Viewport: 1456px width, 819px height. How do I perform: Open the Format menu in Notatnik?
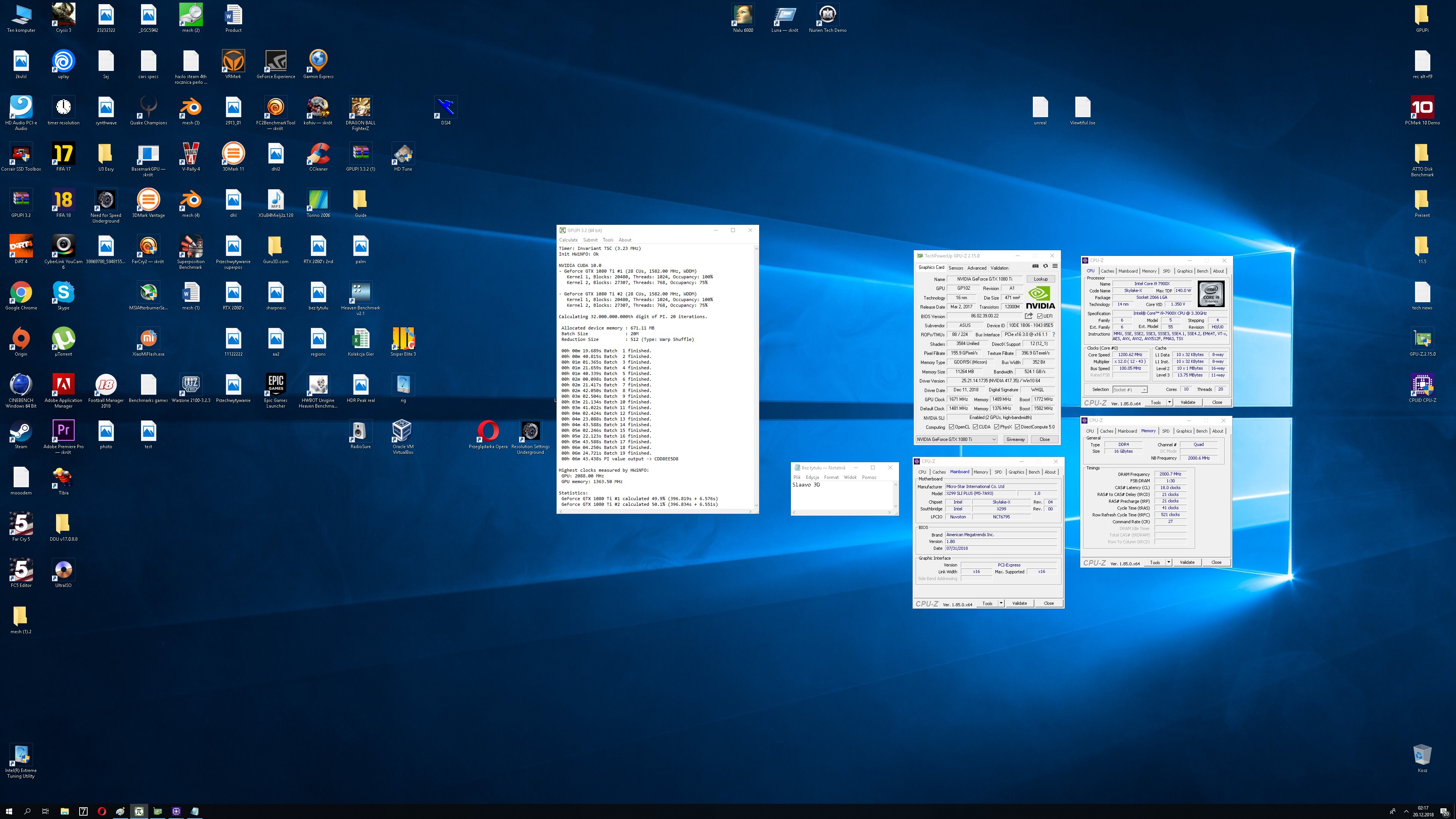point(832,477)
